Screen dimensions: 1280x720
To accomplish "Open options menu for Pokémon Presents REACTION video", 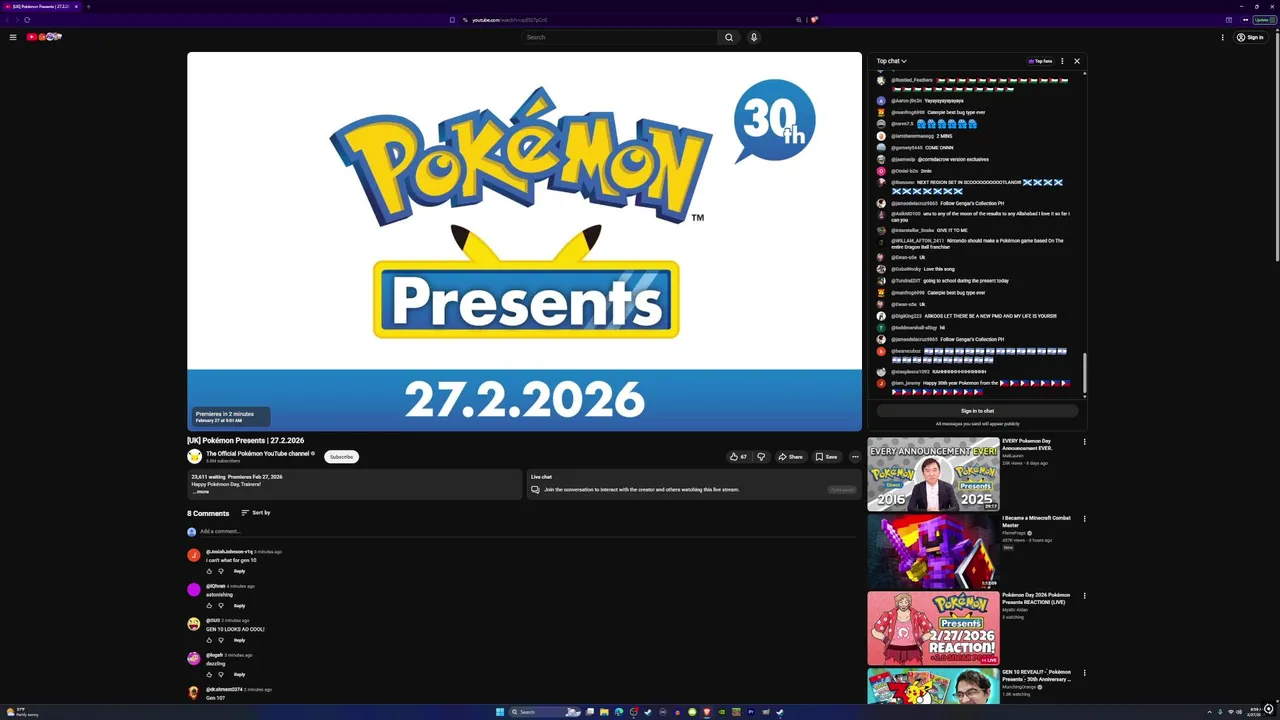I will (1084, 596).
